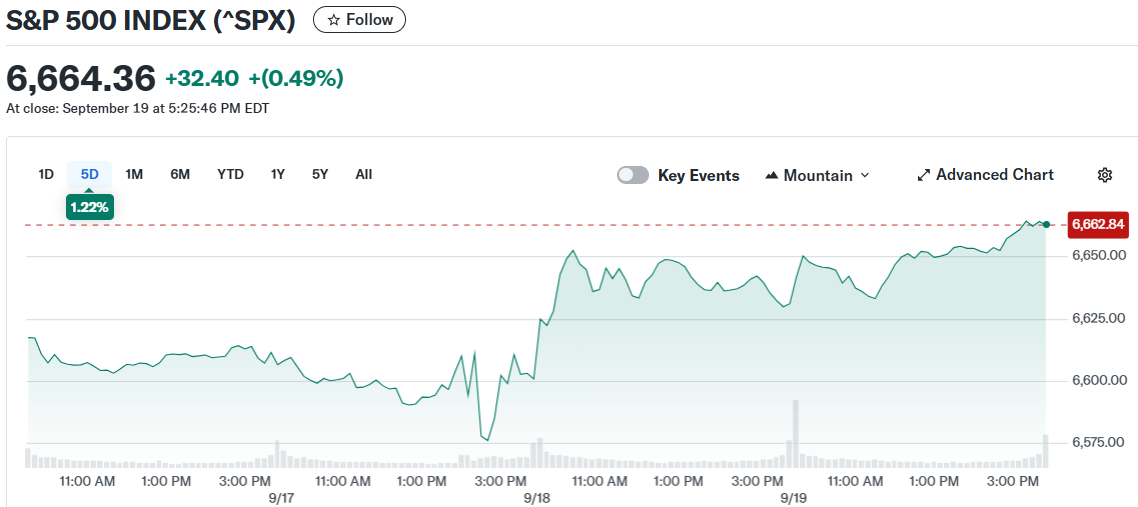Click the 6,625.00 y-axis label

tap(1099, 318)
